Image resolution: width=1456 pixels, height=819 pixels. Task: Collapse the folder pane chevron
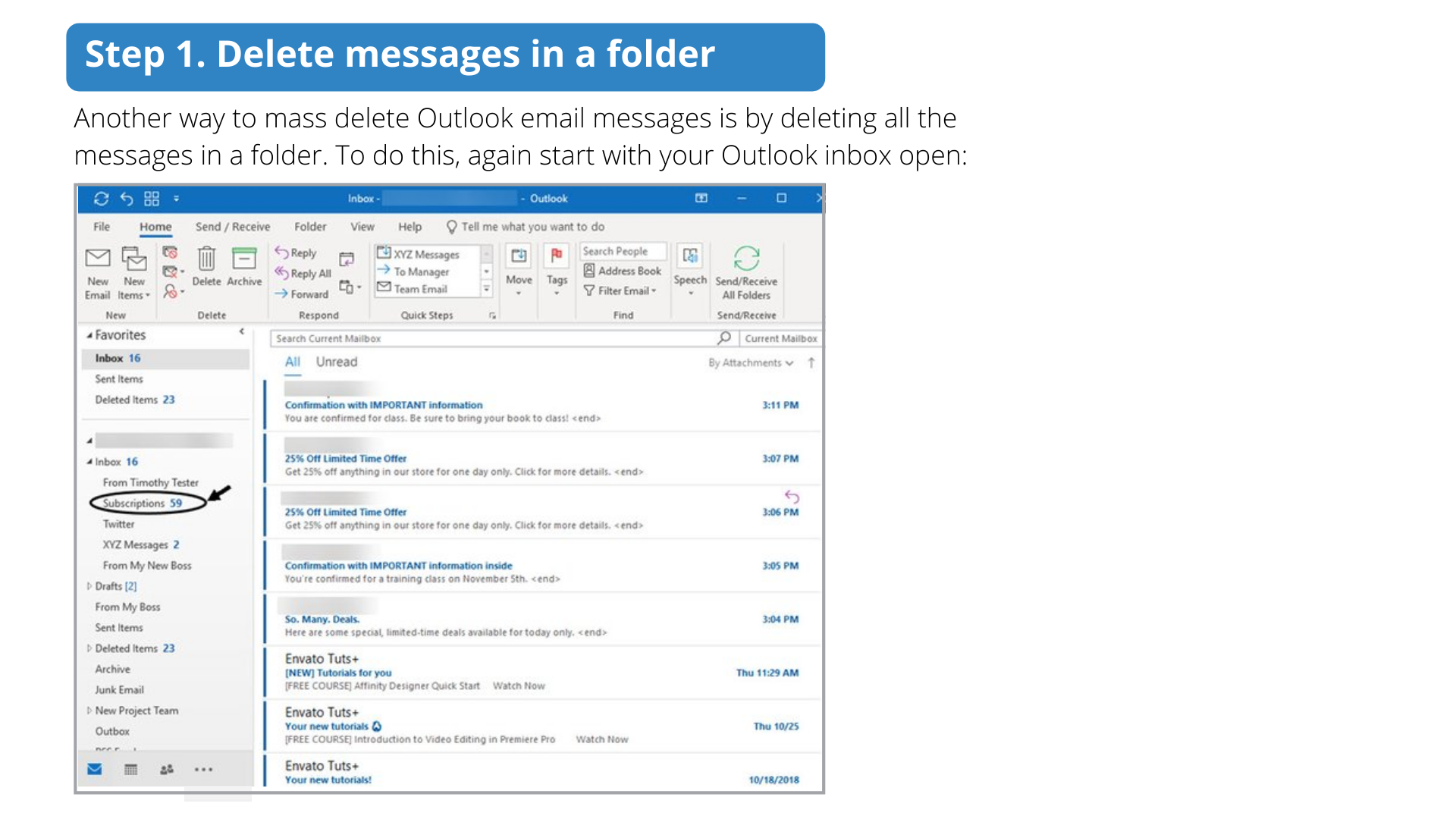click(x=242, y=332)
